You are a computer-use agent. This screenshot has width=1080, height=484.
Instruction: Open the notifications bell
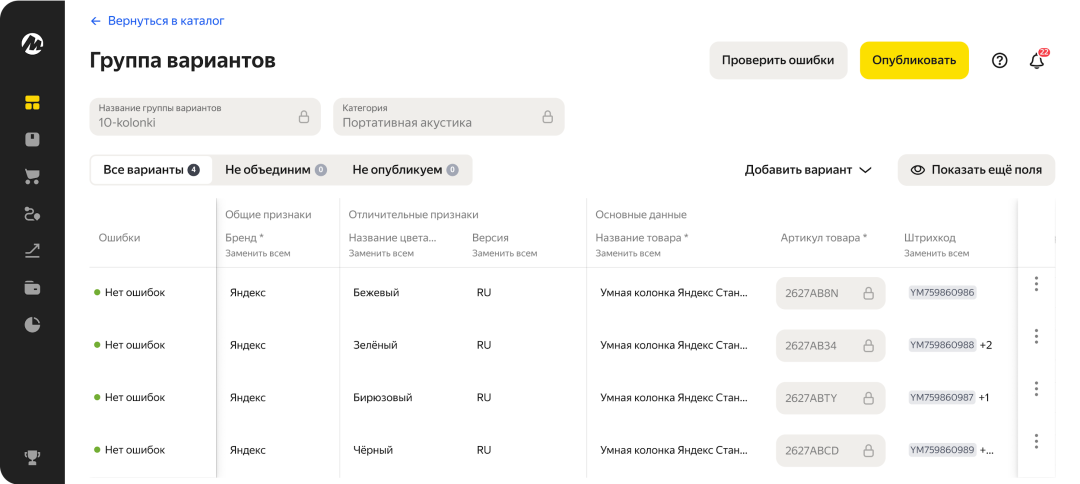[1037, 60]
